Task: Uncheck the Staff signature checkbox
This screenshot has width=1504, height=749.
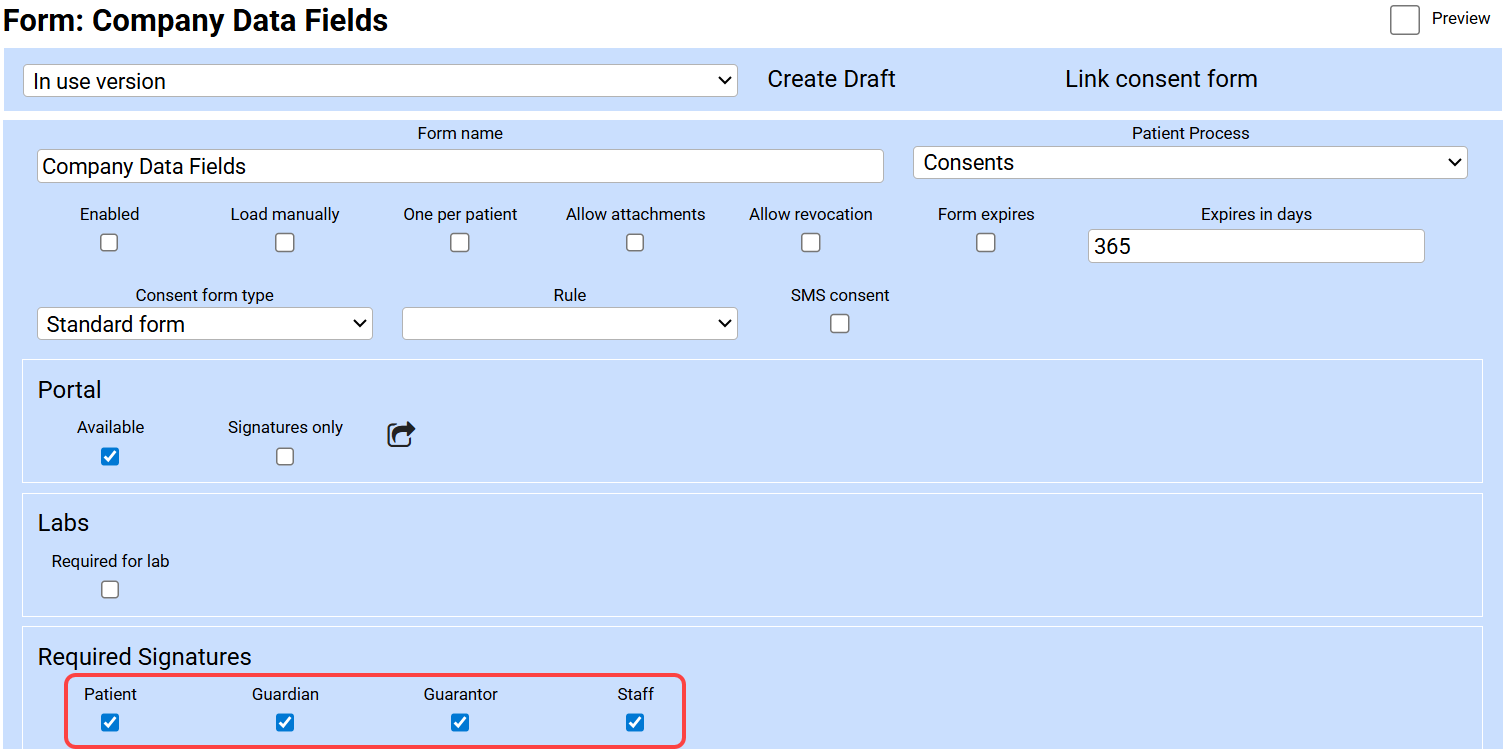Action: point(635,722)
